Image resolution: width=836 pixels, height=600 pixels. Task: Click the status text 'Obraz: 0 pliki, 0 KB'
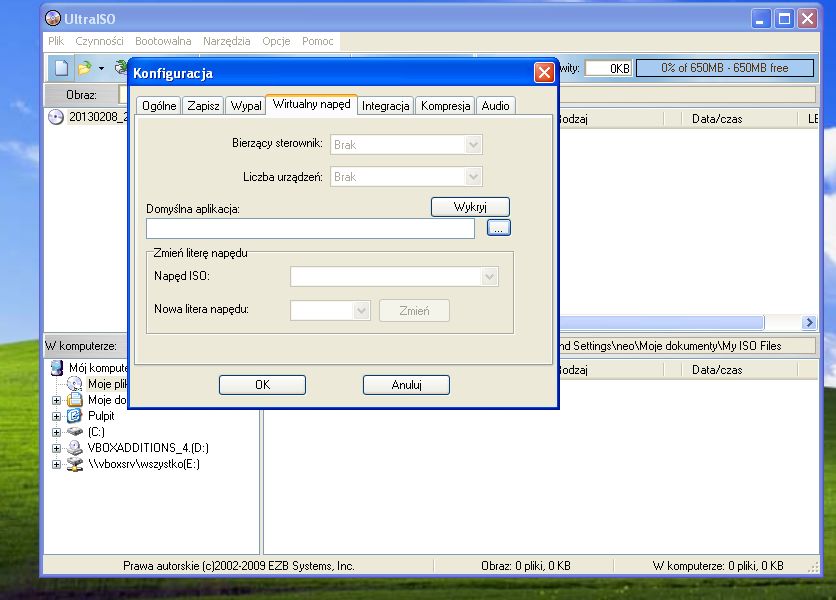click(526, 565)
